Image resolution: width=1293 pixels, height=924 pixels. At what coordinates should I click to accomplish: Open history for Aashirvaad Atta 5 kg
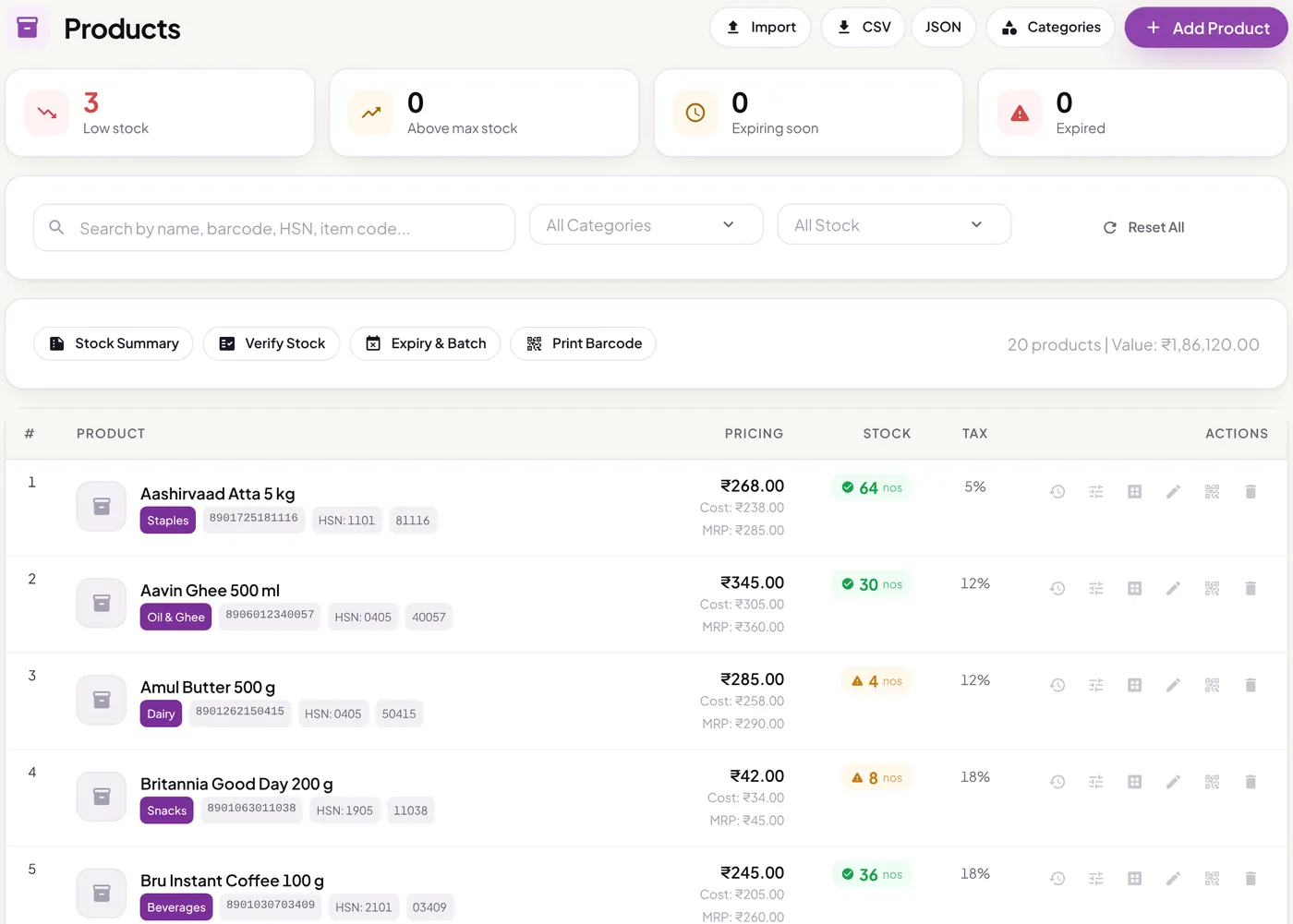coord(1057,492)
